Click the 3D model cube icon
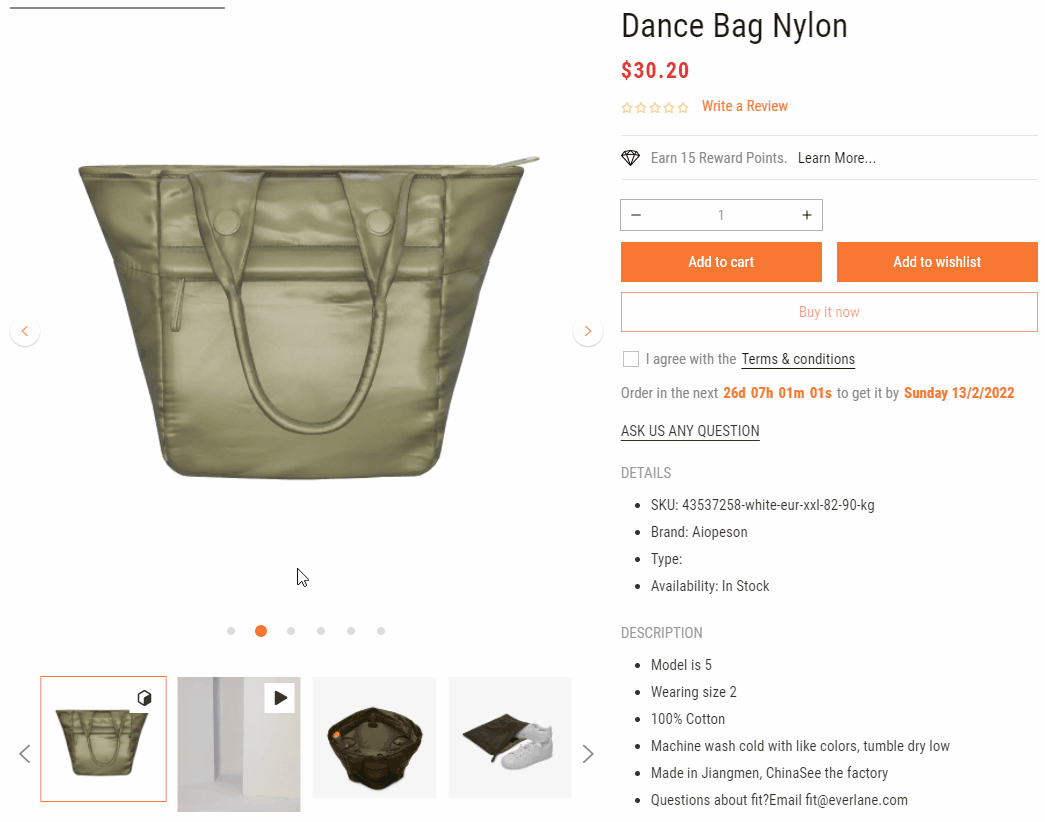Viewport: 1045px width, 822px height. [145, 698]
